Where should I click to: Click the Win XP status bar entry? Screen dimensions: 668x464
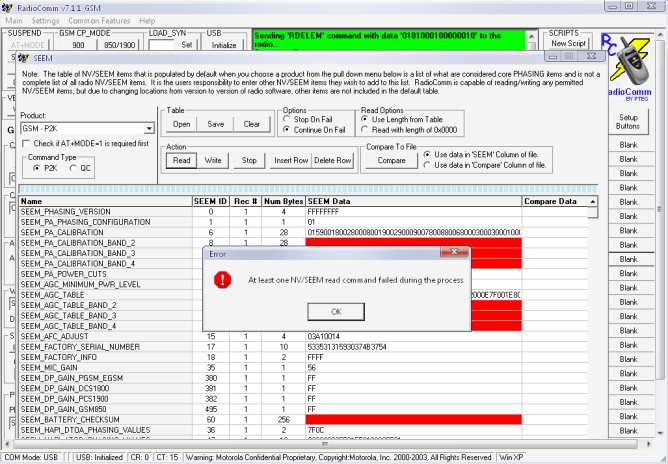pos(511,457)
